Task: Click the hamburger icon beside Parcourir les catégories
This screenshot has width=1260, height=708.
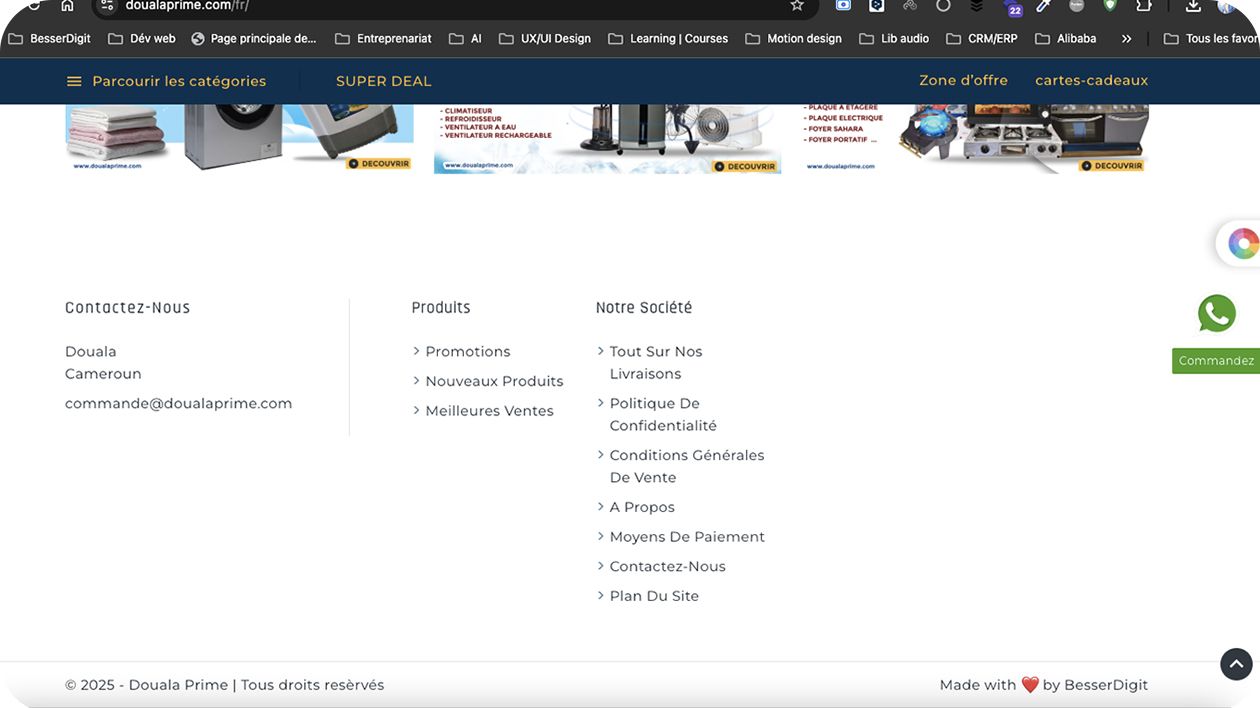Action: [74, 81]
